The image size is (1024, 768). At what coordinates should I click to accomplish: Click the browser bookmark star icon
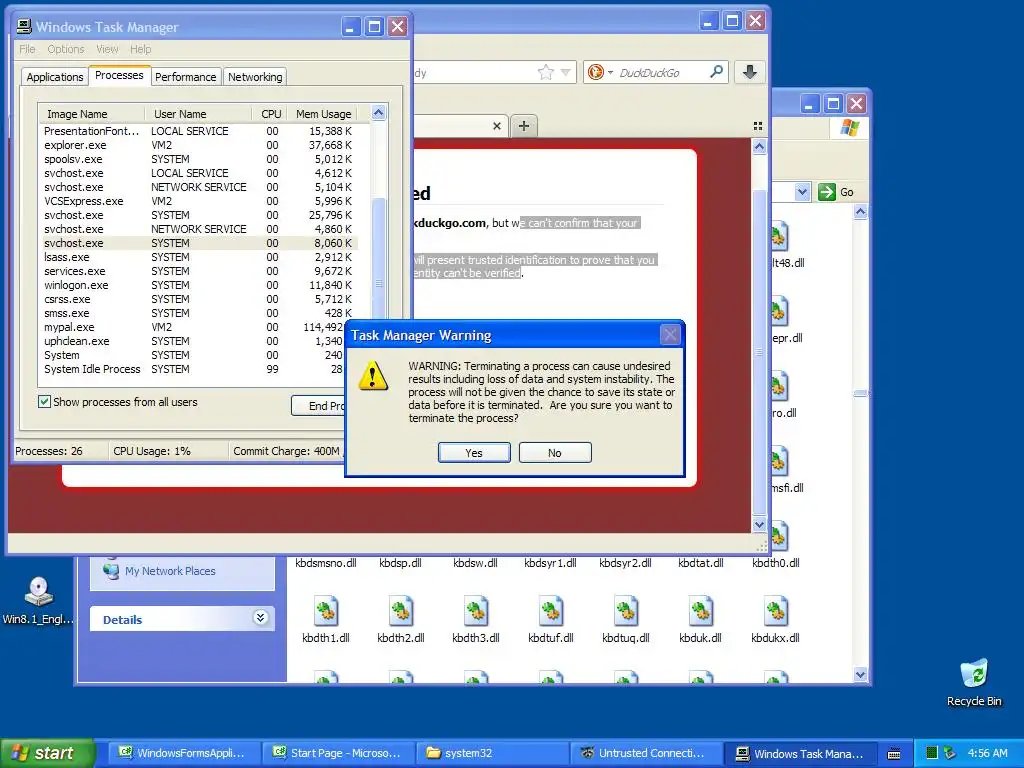click(x=545, y=72)
